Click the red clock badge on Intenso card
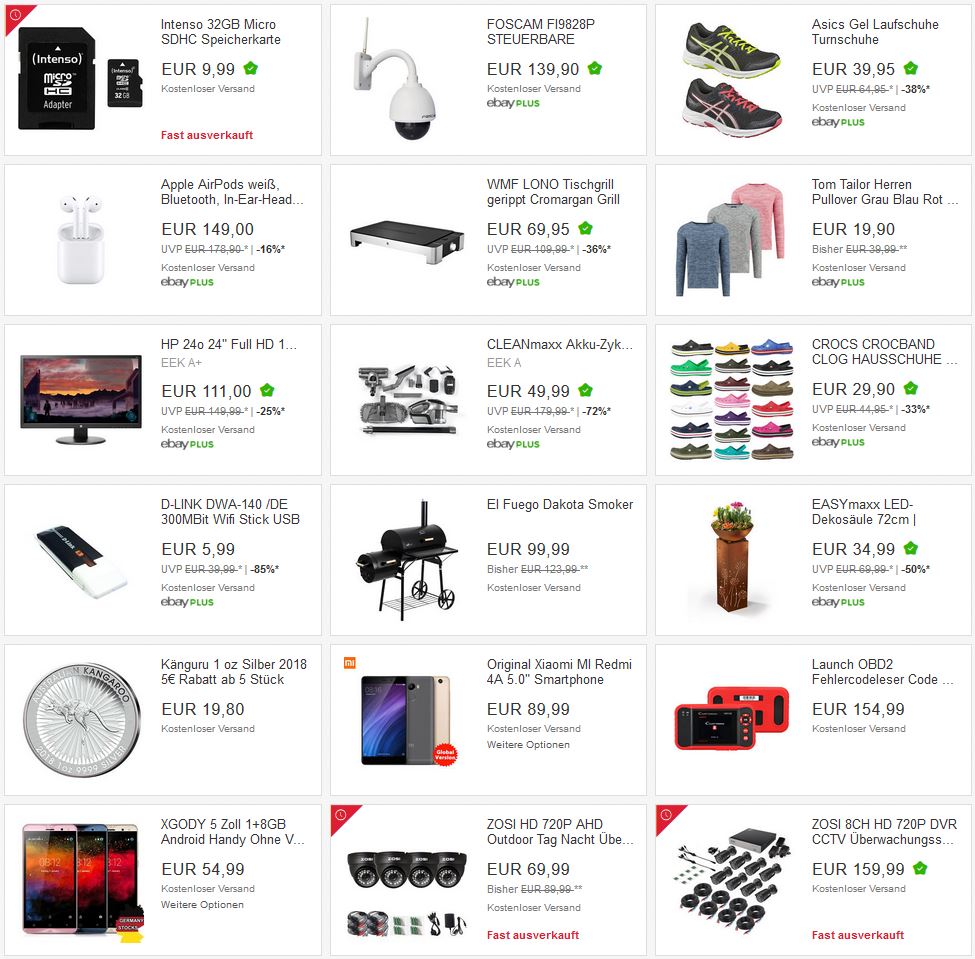975x959 pixels. [x=16, y=15]
